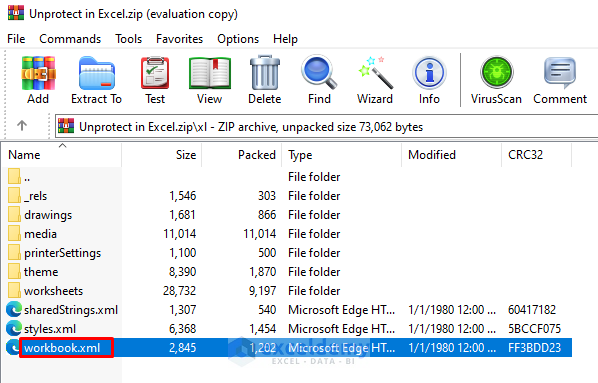
Task: Go up one level with the arrow
Action: tap(22, 126)
